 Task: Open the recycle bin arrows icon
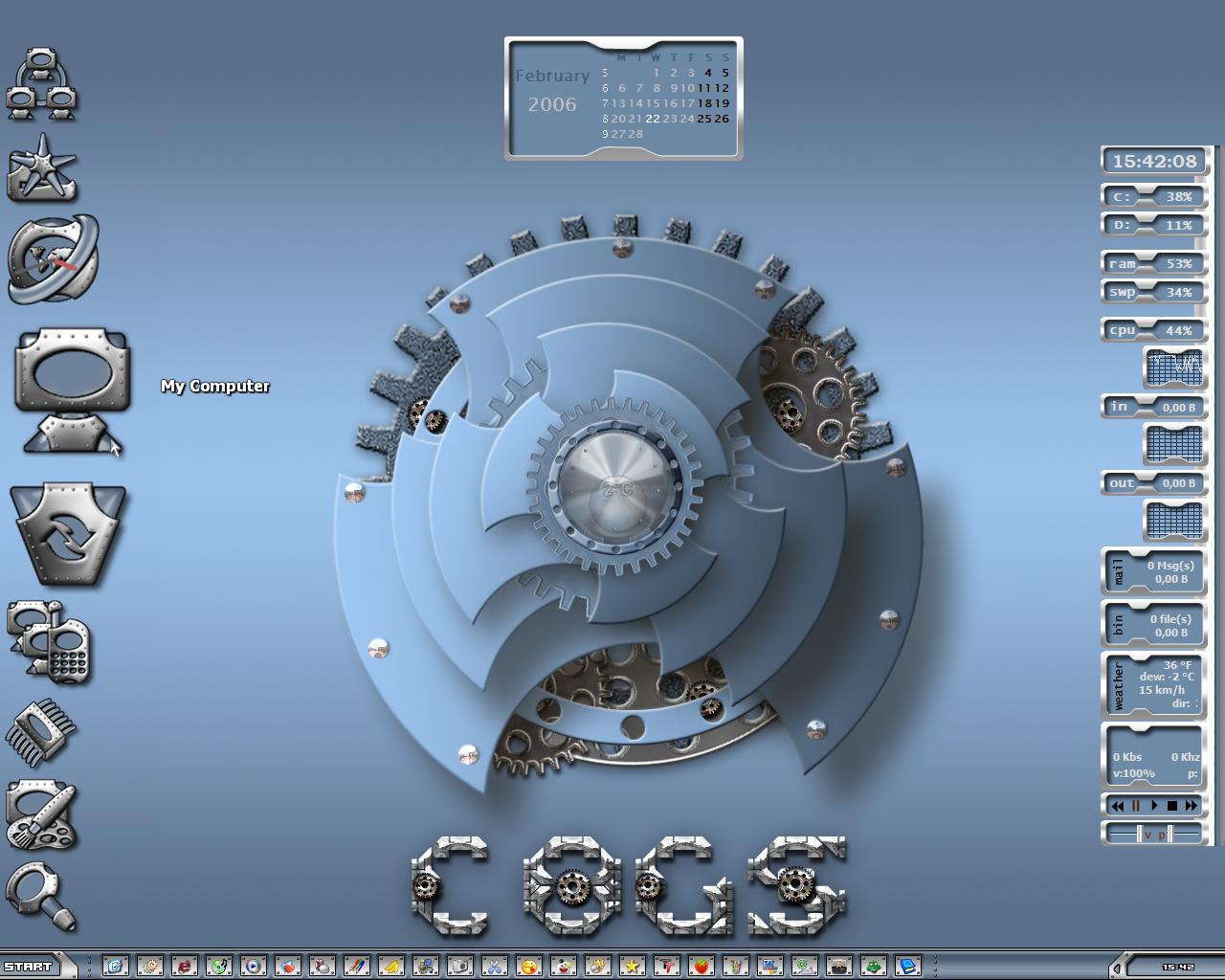[68, 535]
